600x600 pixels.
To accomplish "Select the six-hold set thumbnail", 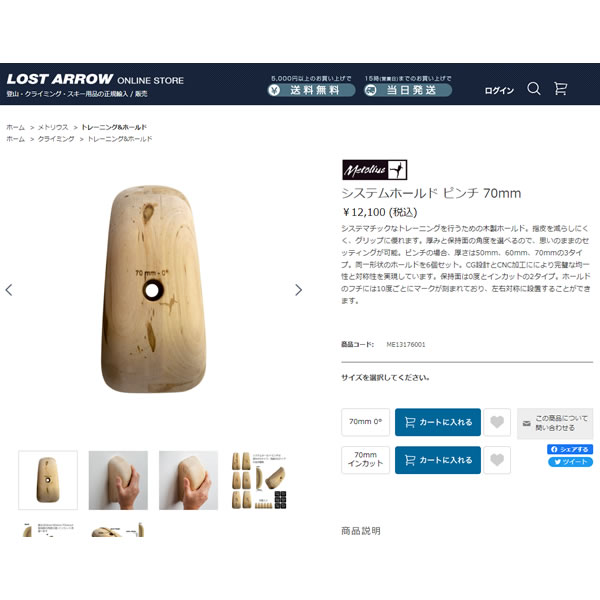I will point(259,480).
